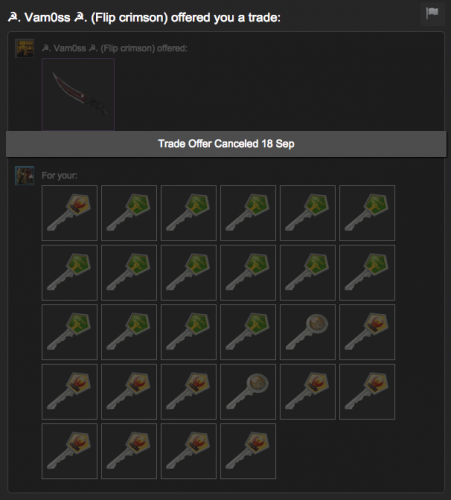Screen dimensions: 451x500
Task: Select the last green key in row three
Action: point(248,332)
